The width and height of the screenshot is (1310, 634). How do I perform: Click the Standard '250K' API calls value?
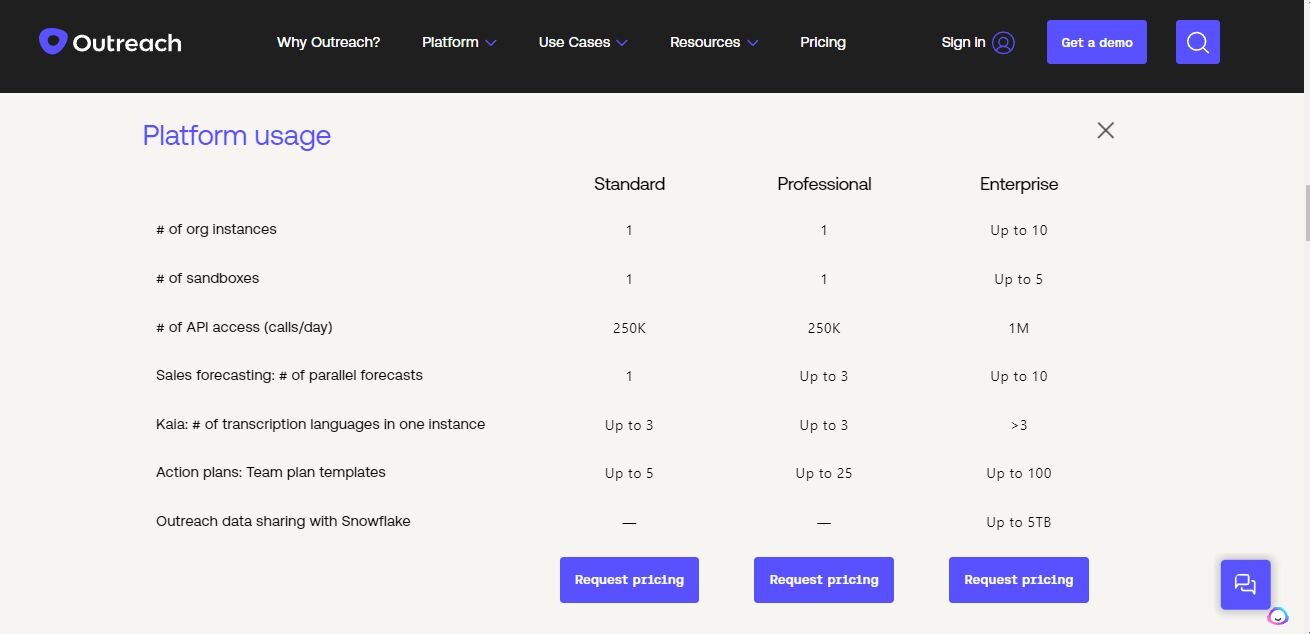pos(629,328)
